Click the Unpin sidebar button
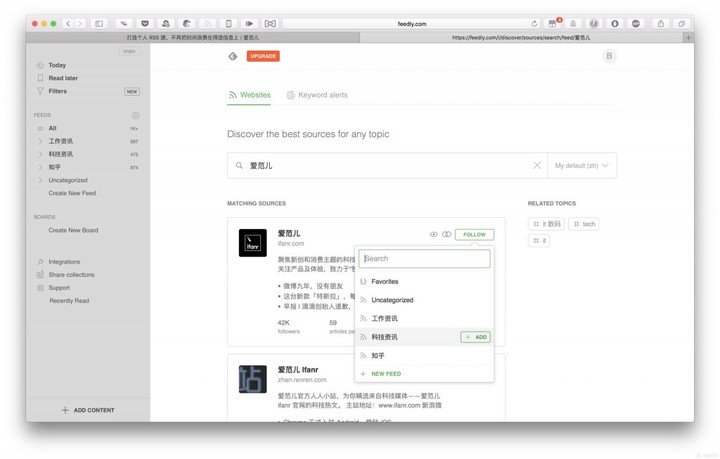The image size is (720, 459). [129, 51]
